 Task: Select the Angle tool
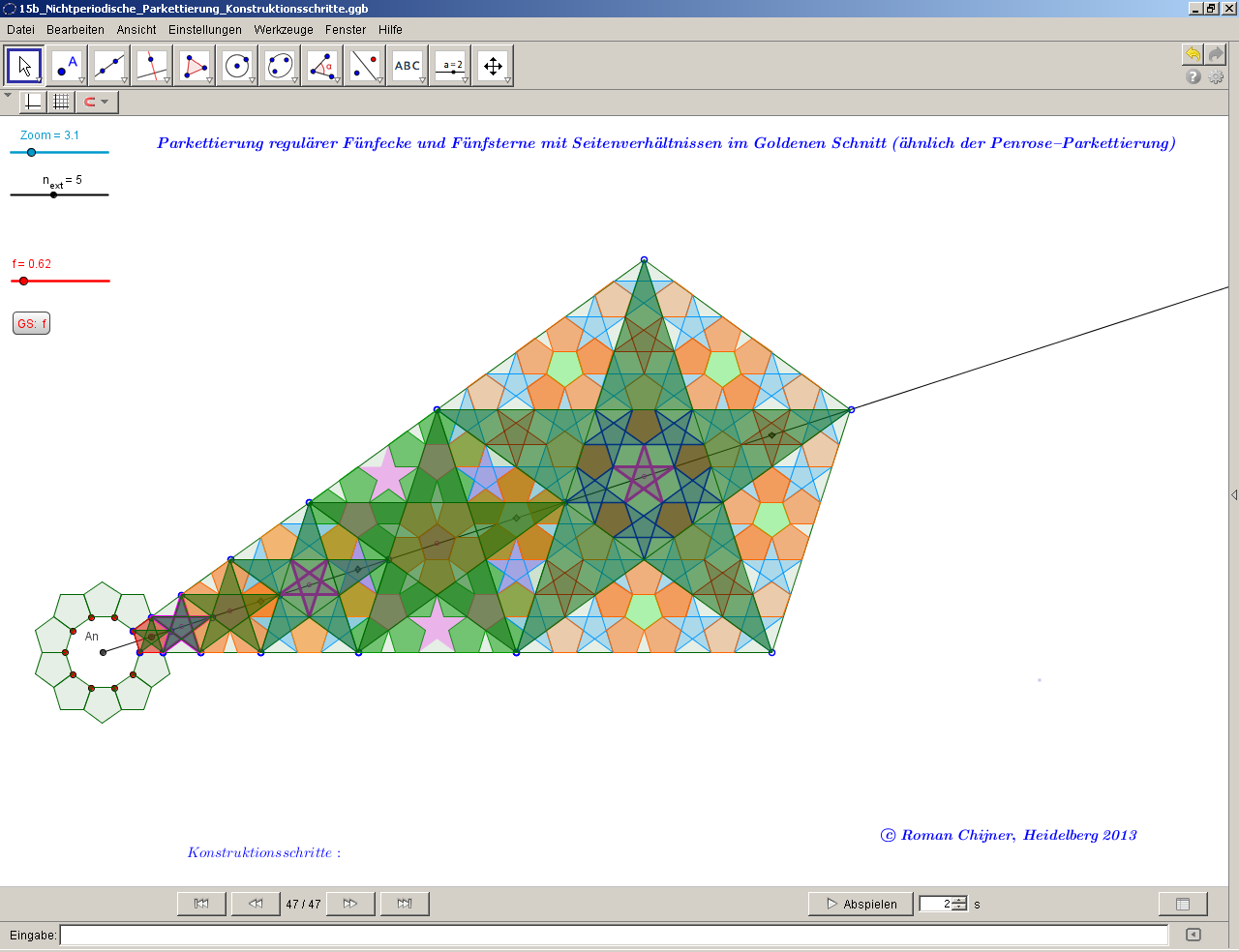pyautogui.click(x=322, y=66)
